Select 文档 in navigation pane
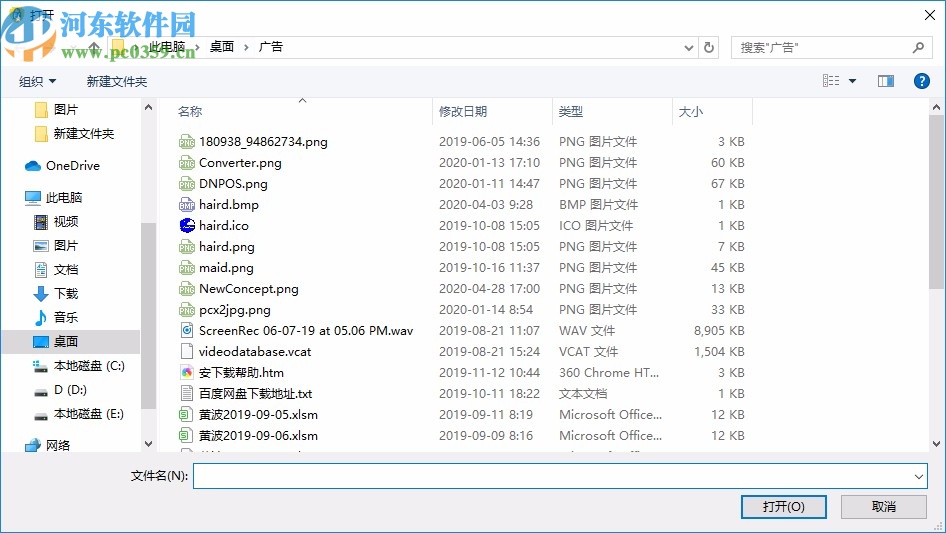This screenshot has height=533, width=946. tap(66, 270)
